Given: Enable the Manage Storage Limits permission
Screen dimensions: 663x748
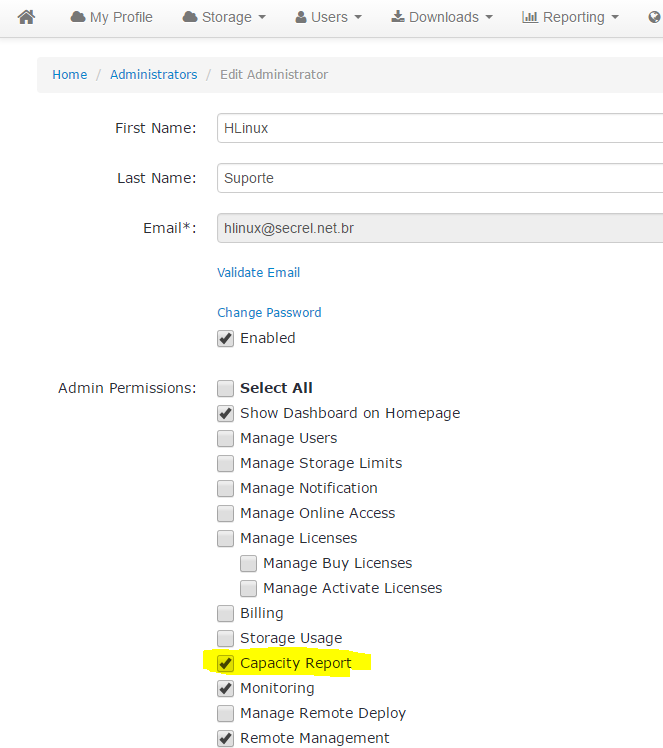Looking at the screenshot, I should [x=226, y=463].
